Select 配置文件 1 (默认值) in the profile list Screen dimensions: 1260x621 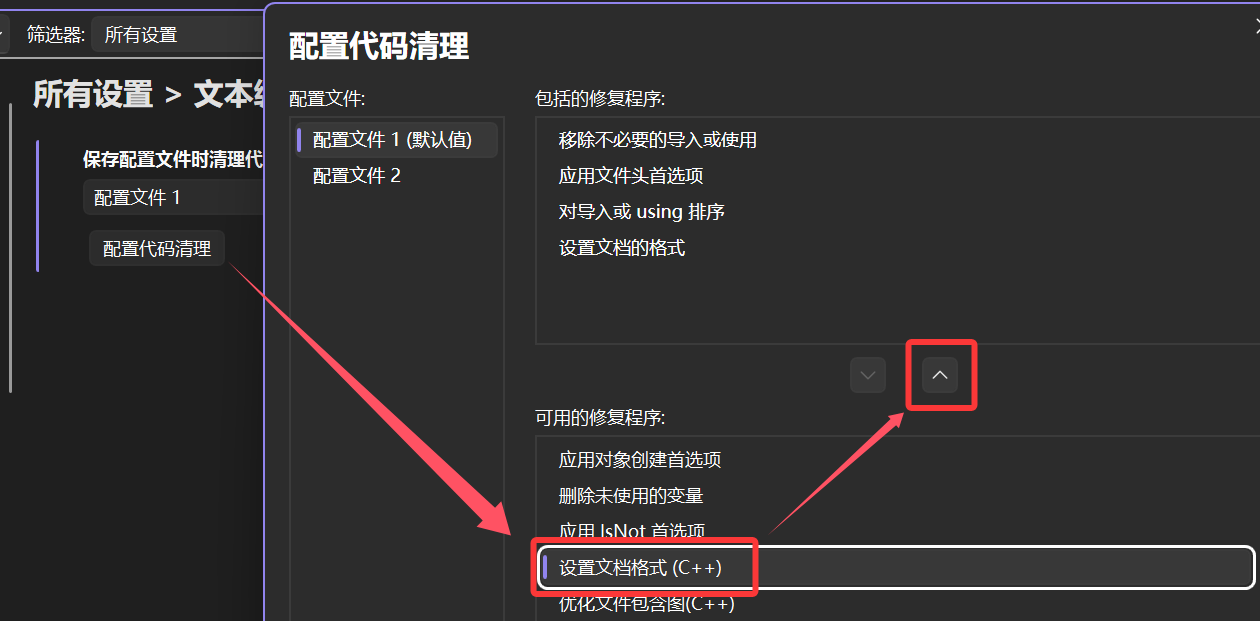[389, 139]
